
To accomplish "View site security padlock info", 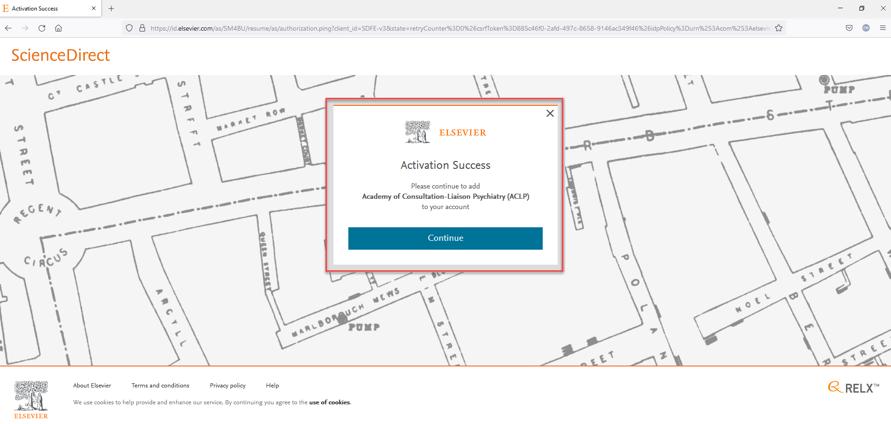I will click(x=142, y=28).
